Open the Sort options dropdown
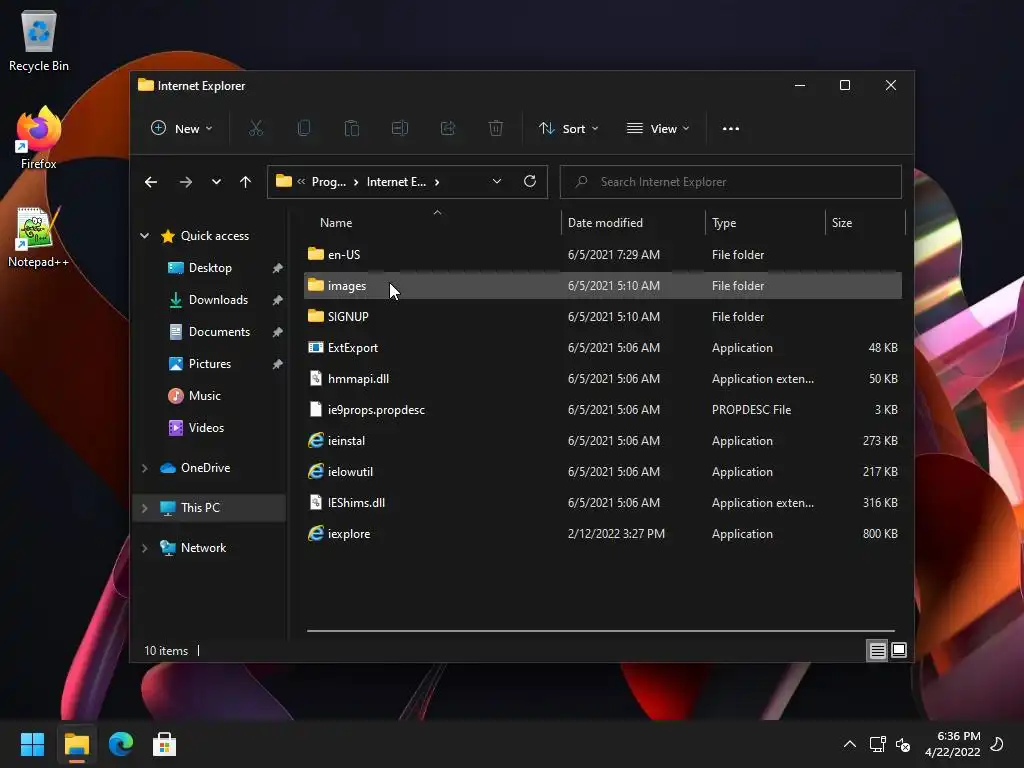The image size is (1024, 768). (x=568, y=129)
